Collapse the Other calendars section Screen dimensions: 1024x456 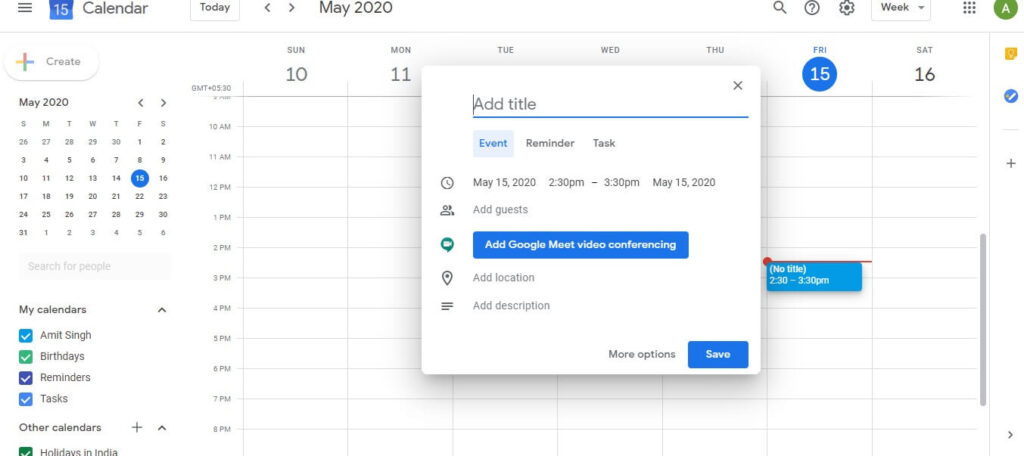162,428
